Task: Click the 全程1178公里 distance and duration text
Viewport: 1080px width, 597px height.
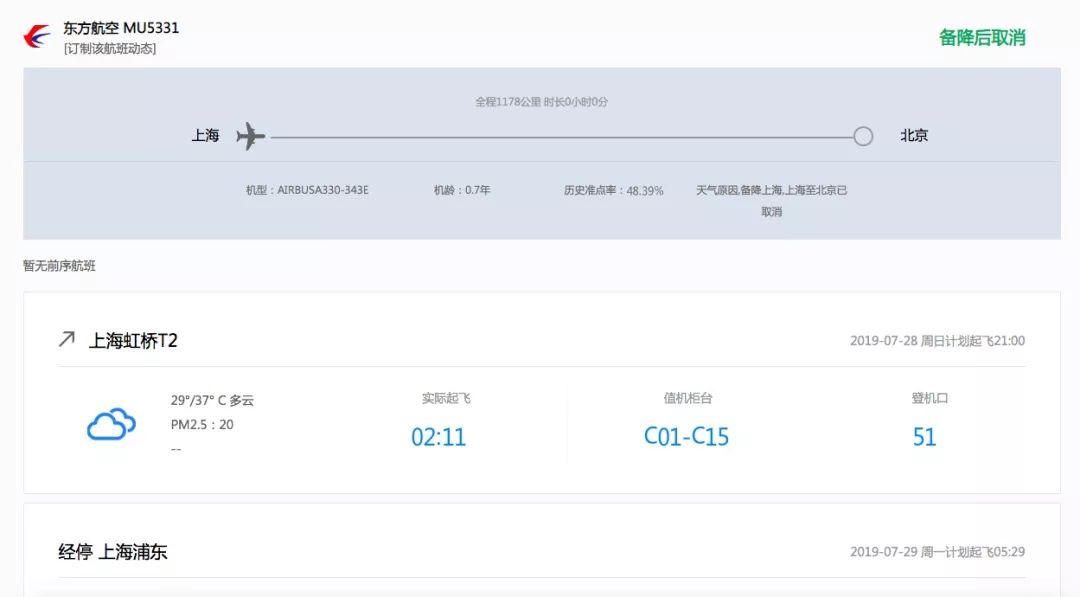Action: pyautogui.click(x=541, y=102)
